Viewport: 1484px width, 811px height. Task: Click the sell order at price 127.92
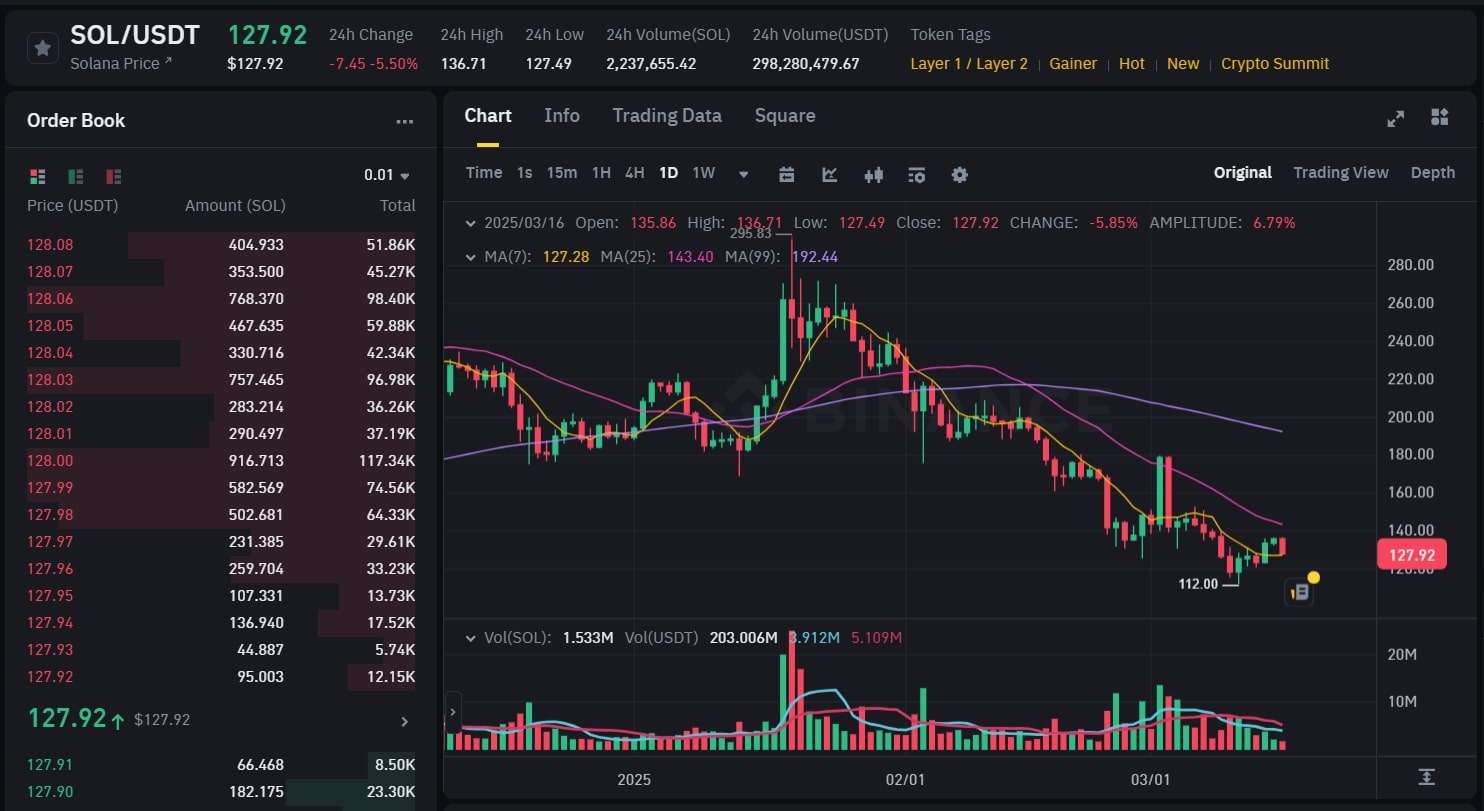pyautogui.click(x=221, y=677)
